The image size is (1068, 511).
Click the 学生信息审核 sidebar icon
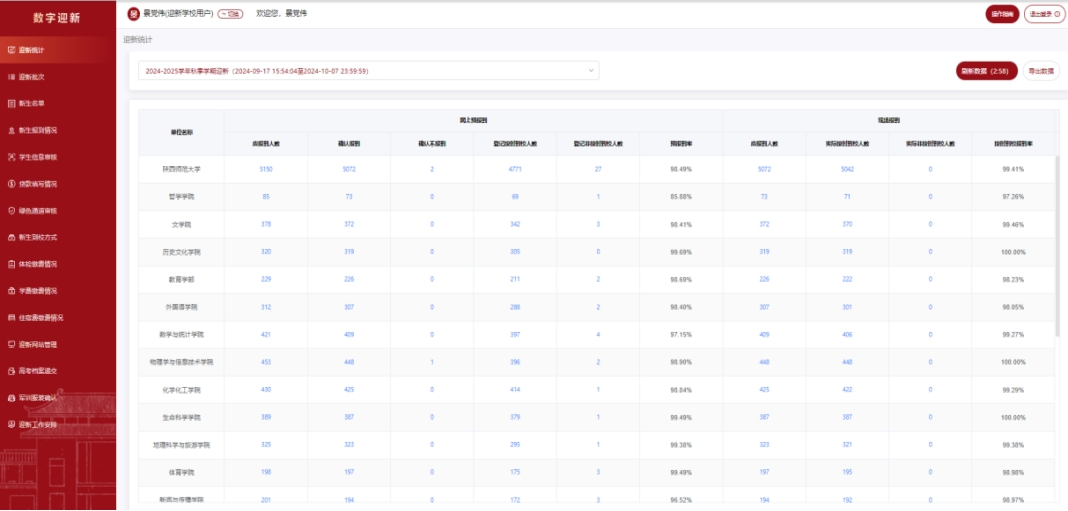(10, 157)
